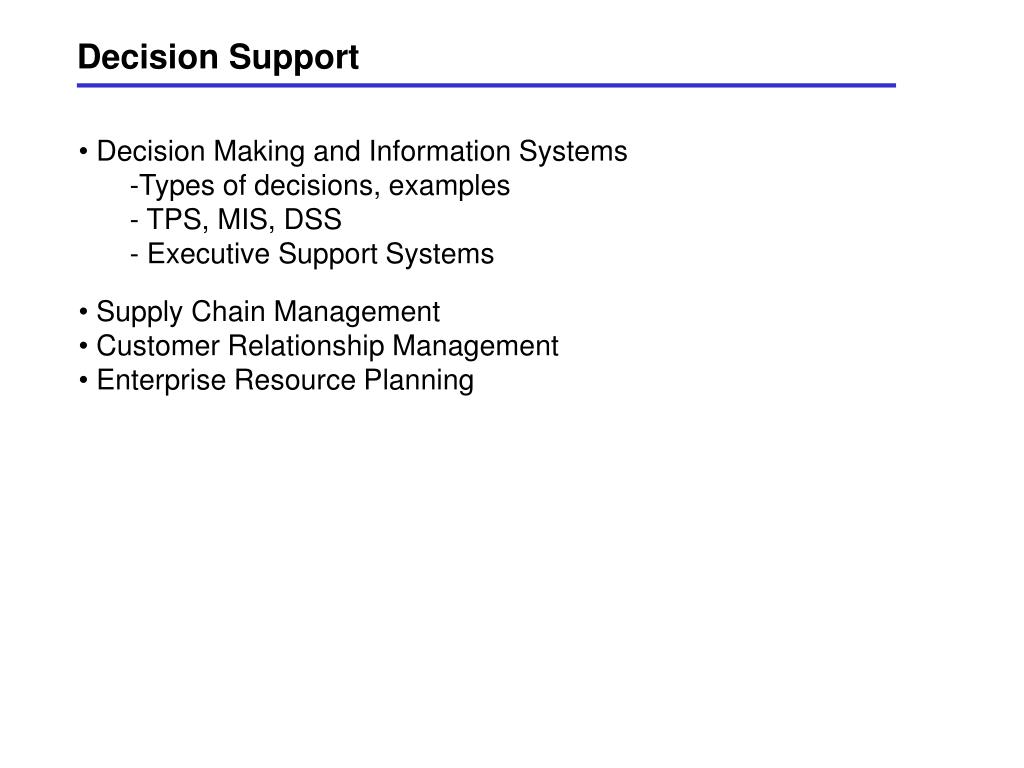Select the Enterprise Resource Planning bullet
The width and height of the screenshot is (1024, 768).
click(x=276, y=381)
